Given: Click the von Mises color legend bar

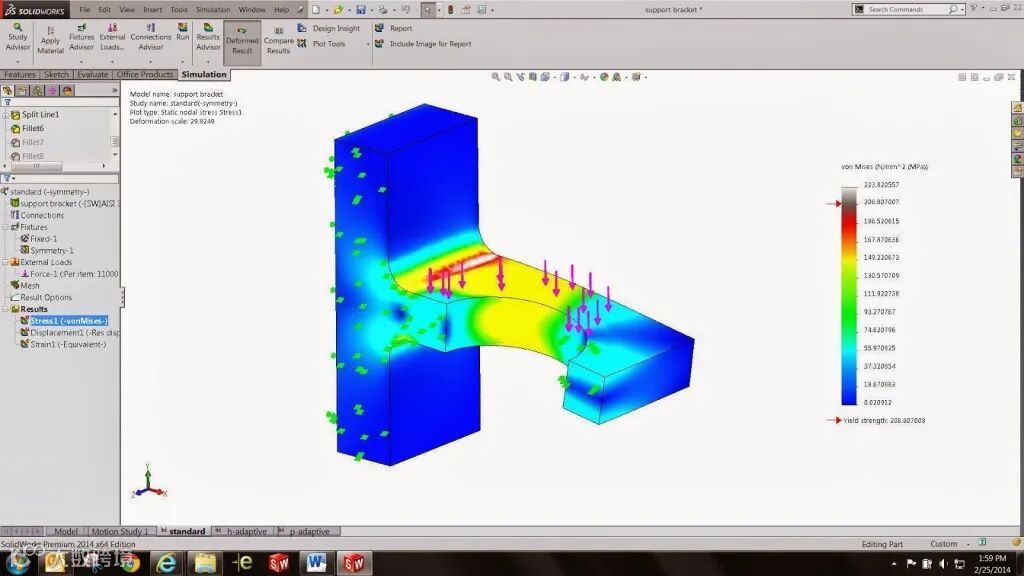Looking at the screenshot, I should click(x=849, y=296).
